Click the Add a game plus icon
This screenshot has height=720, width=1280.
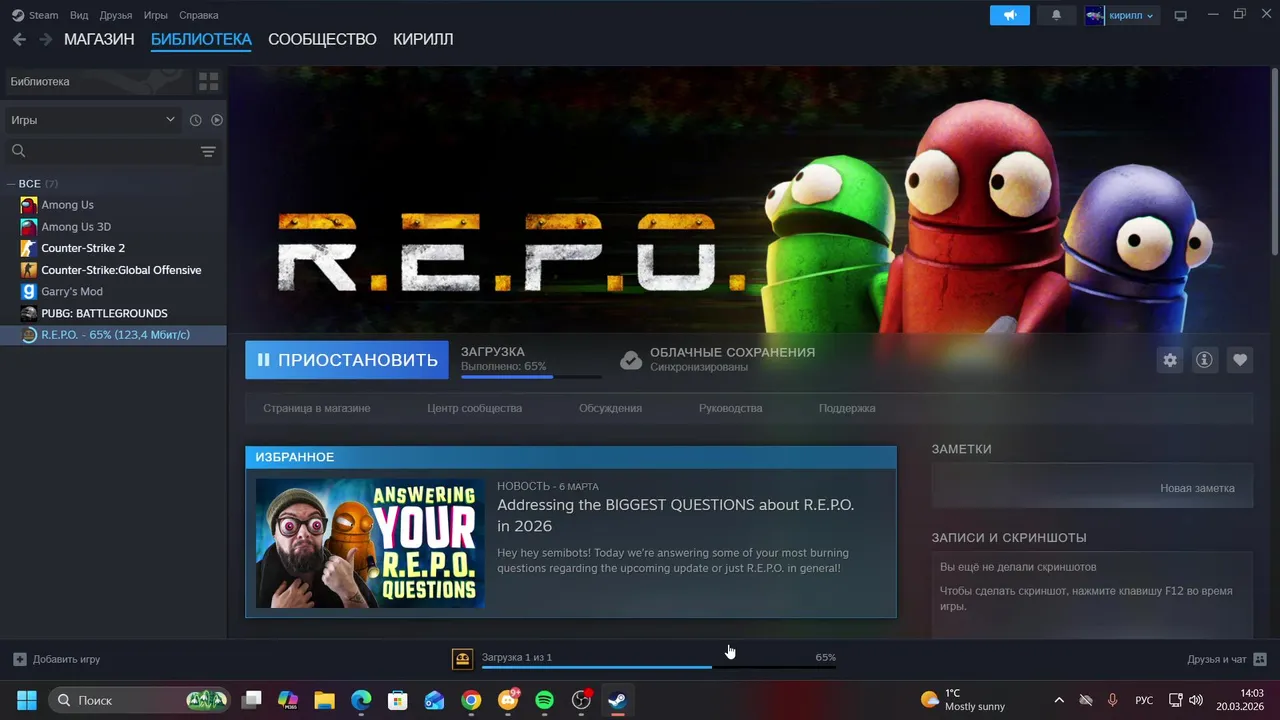pos(19,659)
